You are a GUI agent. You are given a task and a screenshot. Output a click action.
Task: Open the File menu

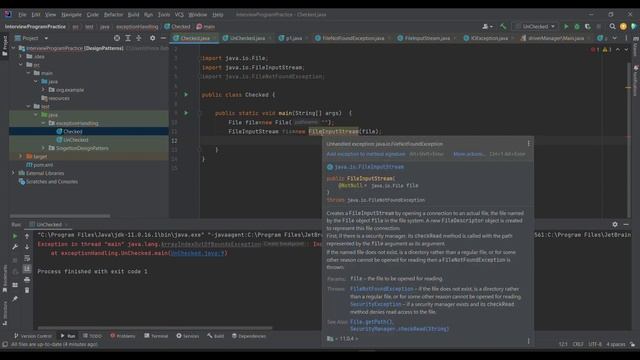tap(22, 14)
